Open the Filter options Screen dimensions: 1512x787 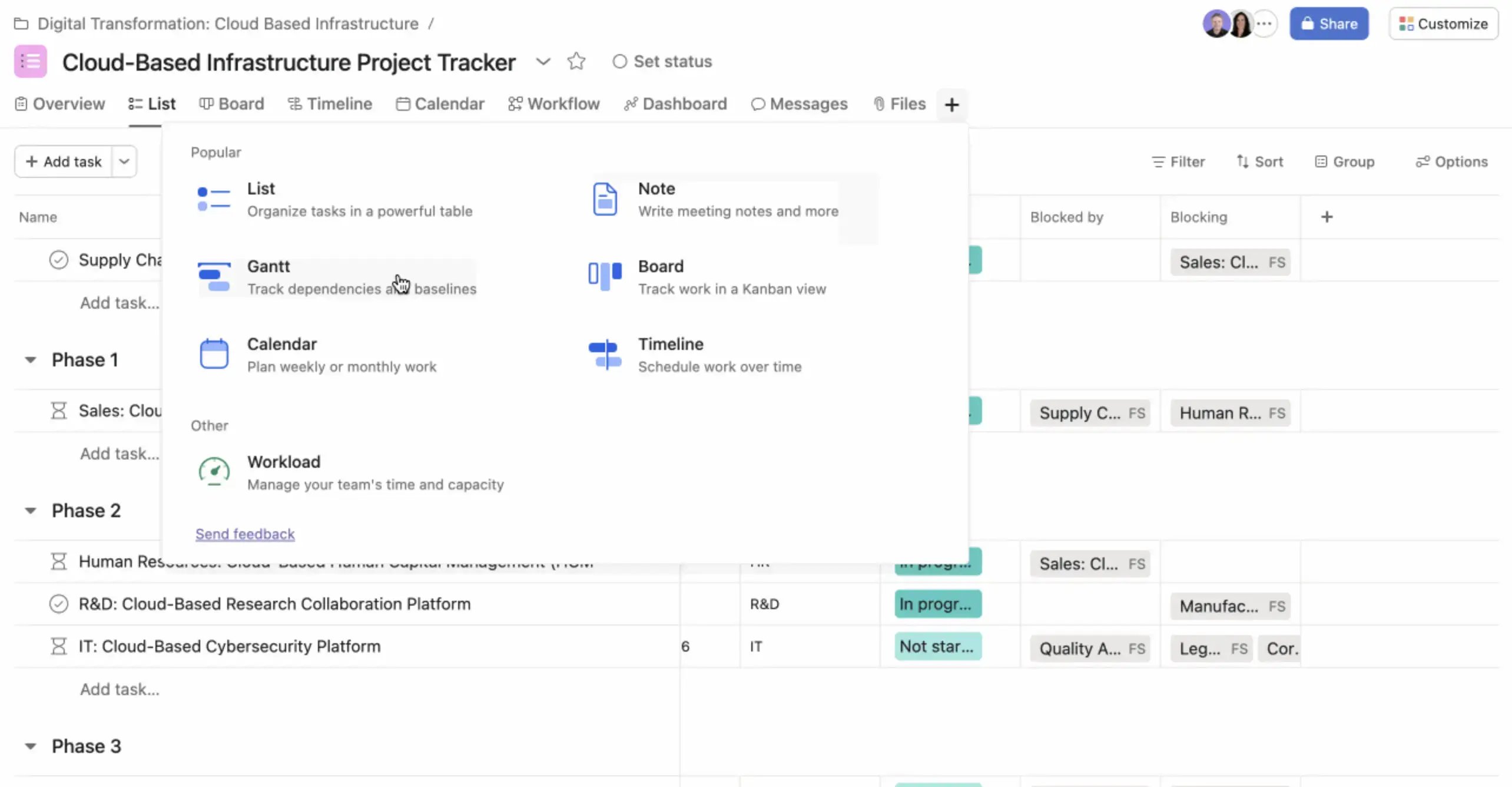pyautogui.click(x=1178, y=161)
